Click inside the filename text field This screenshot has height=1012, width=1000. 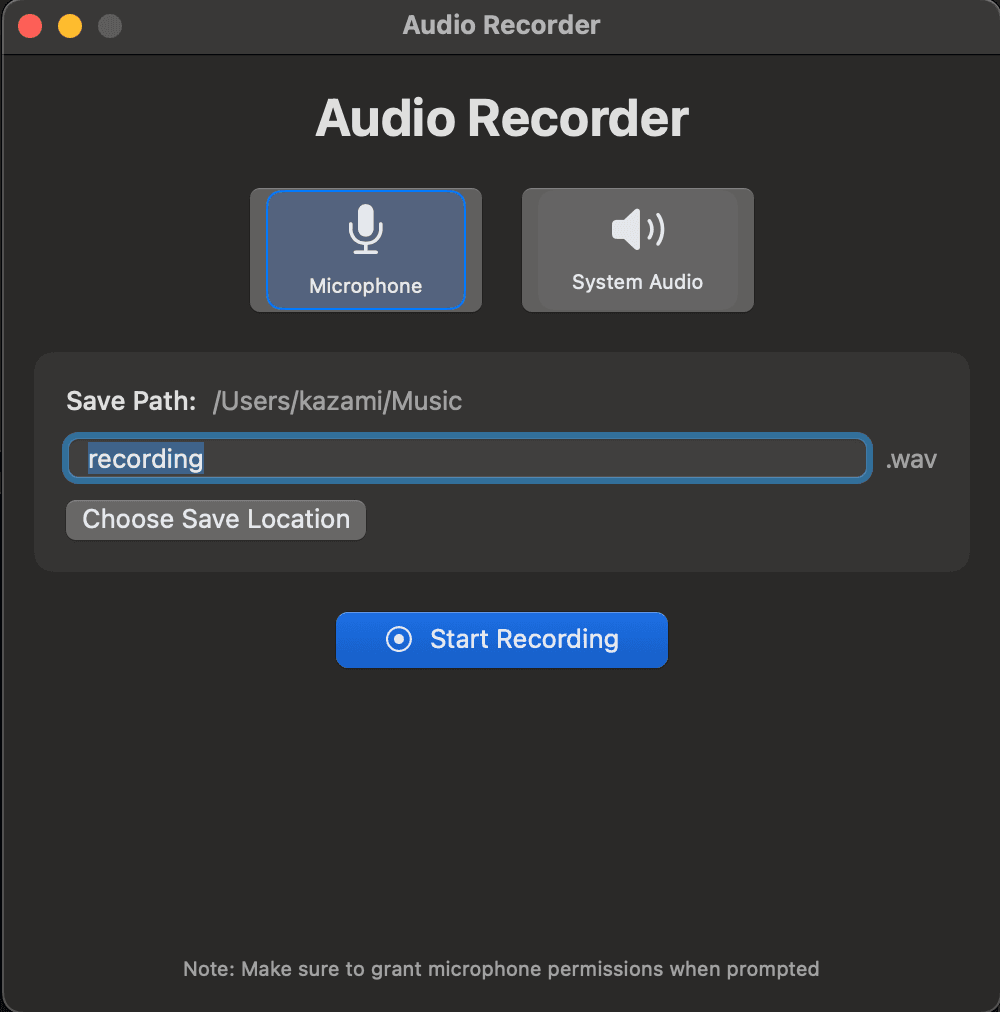point(530,459)
